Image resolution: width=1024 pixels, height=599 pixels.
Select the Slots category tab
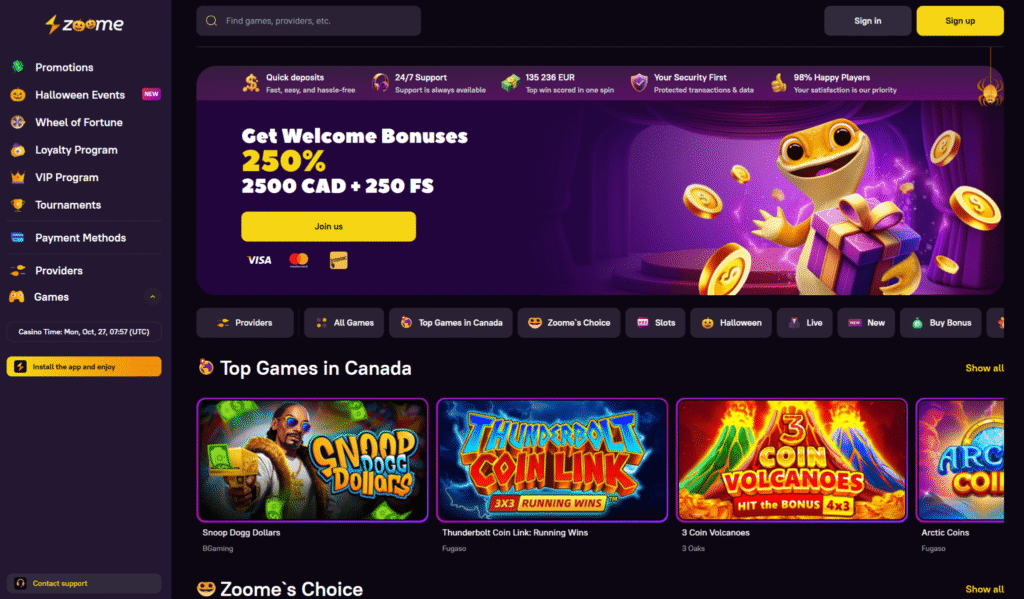click(x=655, y=323)
